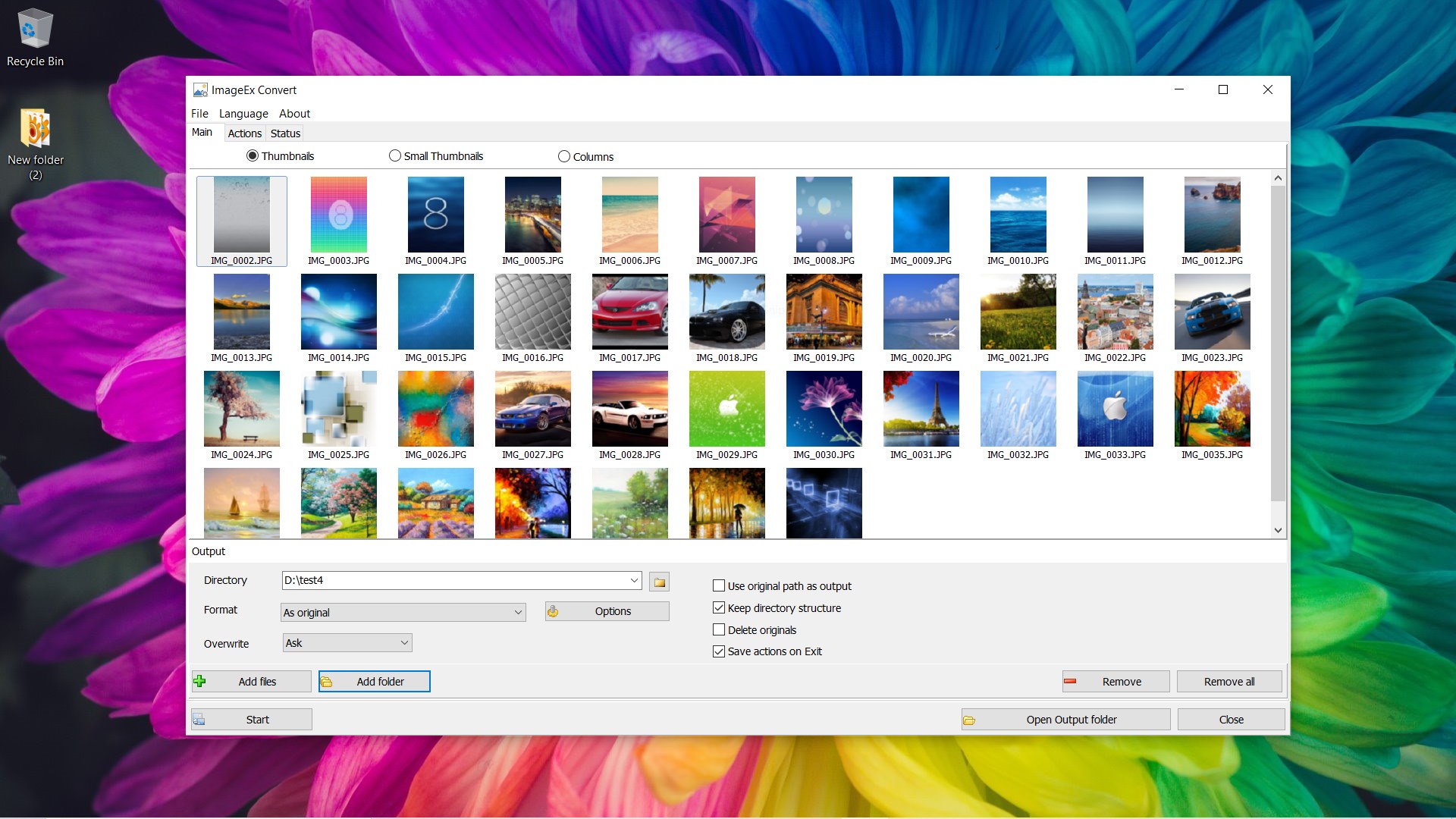This screenshot has height=819, width=1456.
Task: Select the Small Thumbnails view option
Action: [395, 156]
